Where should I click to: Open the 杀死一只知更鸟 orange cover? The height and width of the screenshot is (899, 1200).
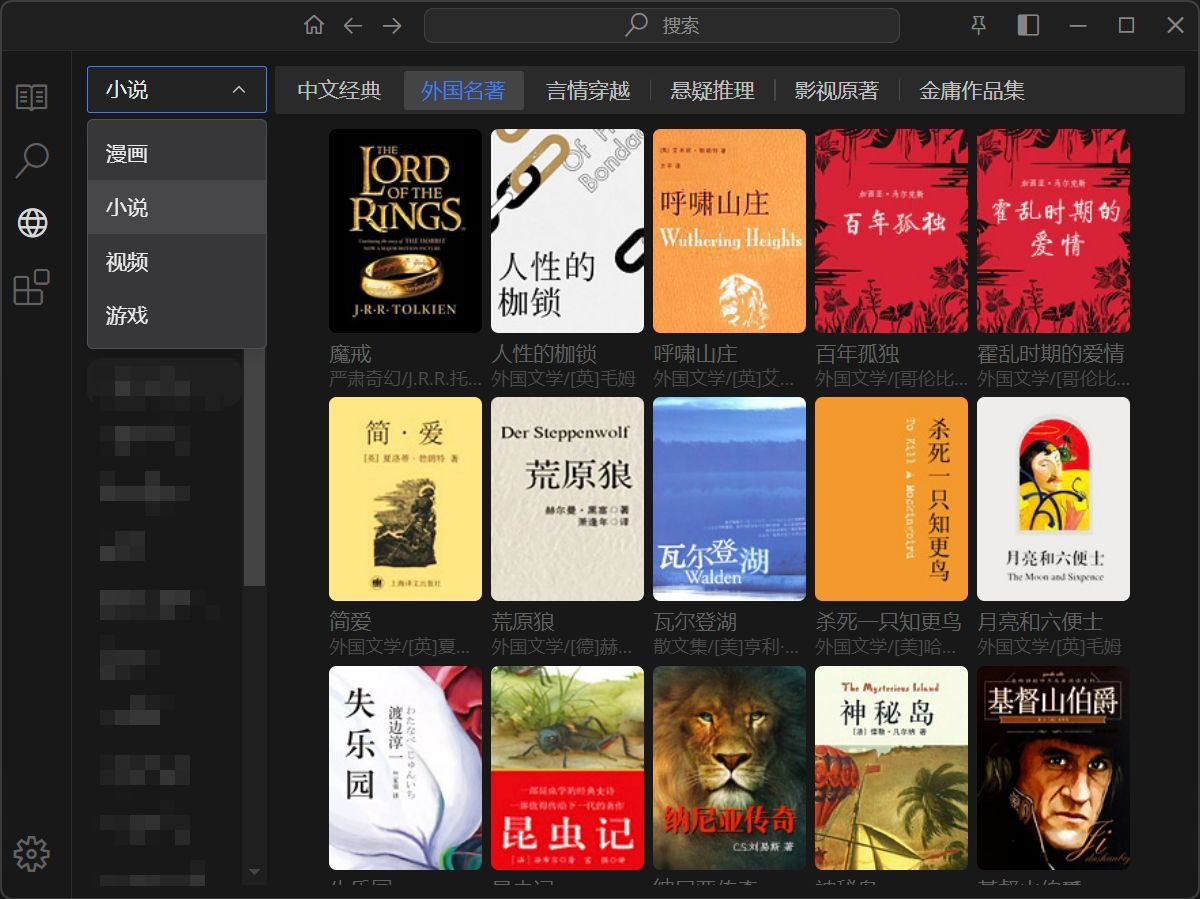point(891,499)
